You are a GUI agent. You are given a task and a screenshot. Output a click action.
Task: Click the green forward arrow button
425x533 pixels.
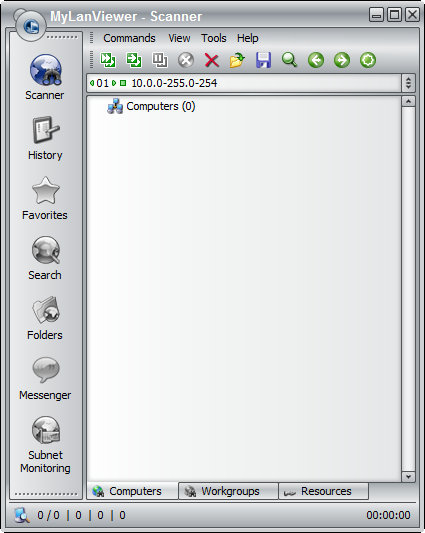pyautogui.click(x=342, y=61)
